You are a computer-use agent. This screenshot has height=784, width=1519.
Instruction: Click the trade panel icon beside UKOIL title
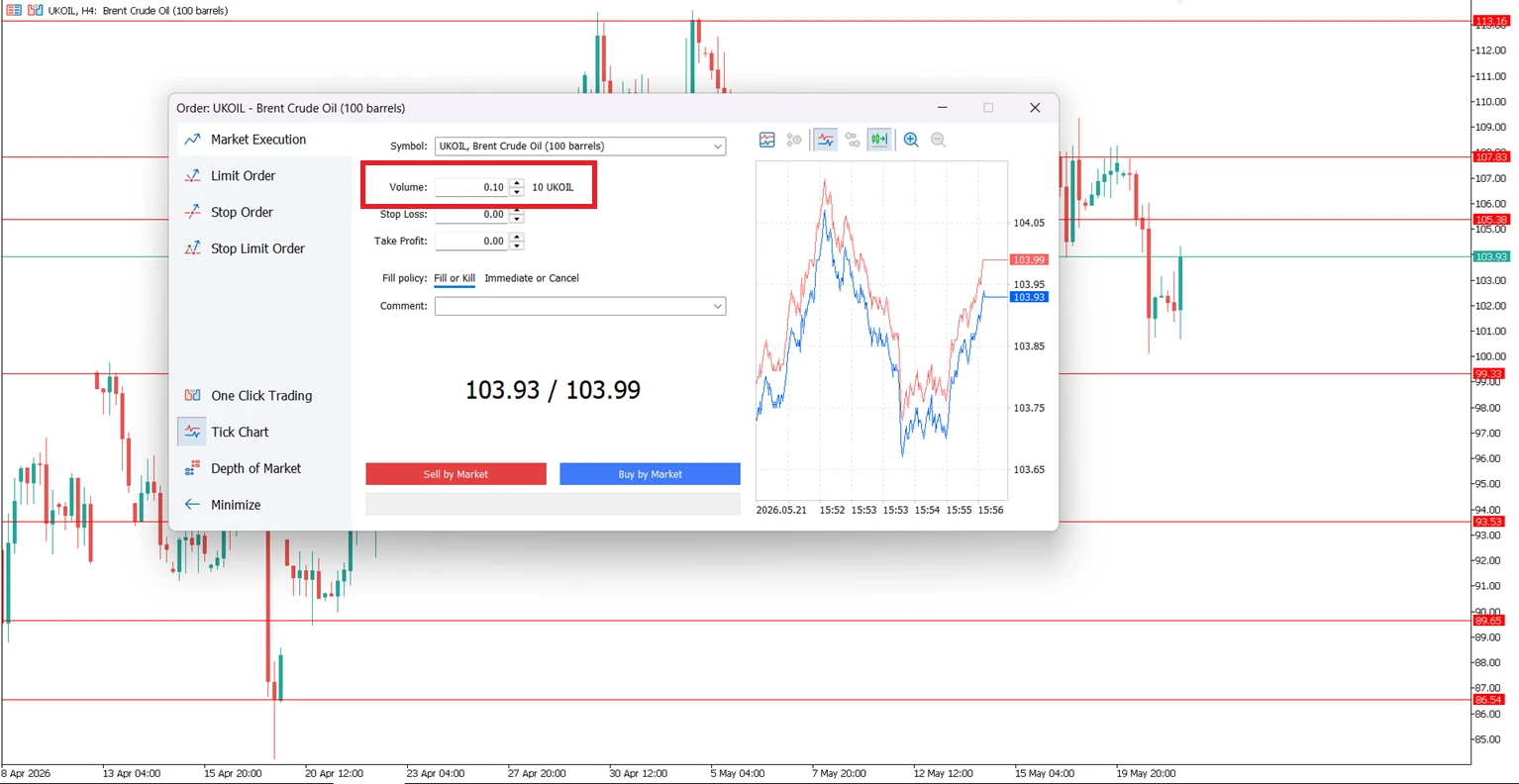(36, 10)
